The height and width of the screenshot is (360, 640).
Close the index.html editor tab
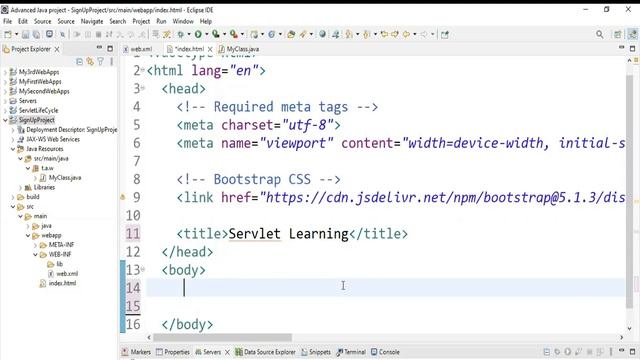tap(210, 49)
